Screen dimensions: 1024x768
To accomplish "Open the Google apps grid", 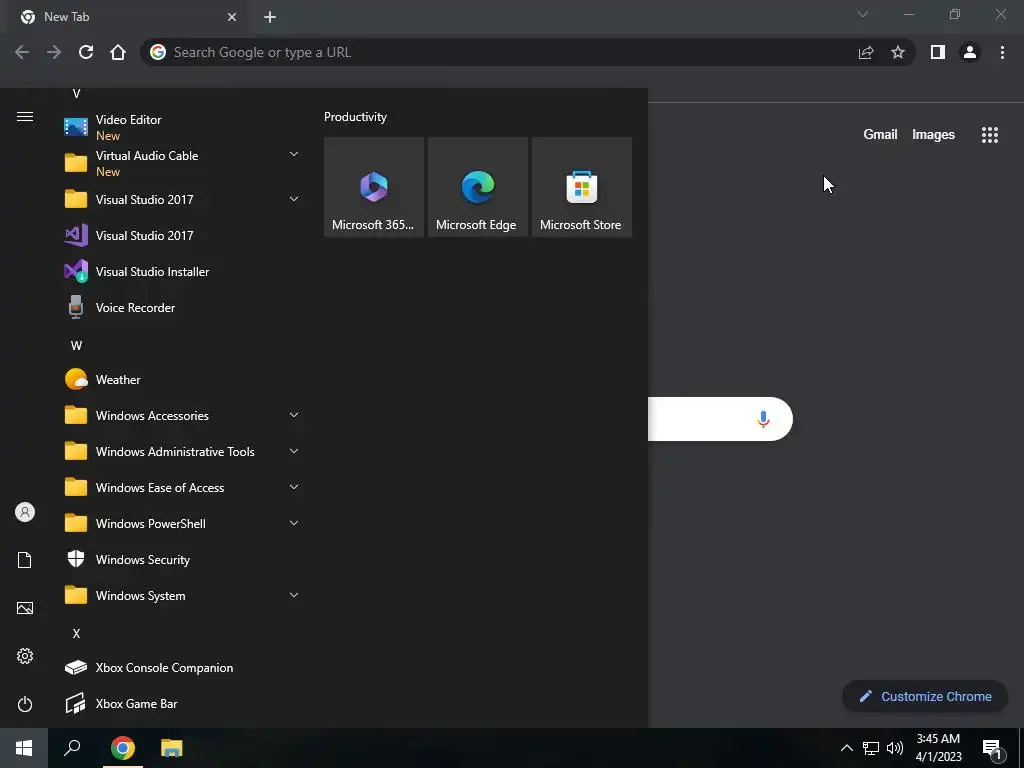I will pyautogui.click(x=990, y=135).
